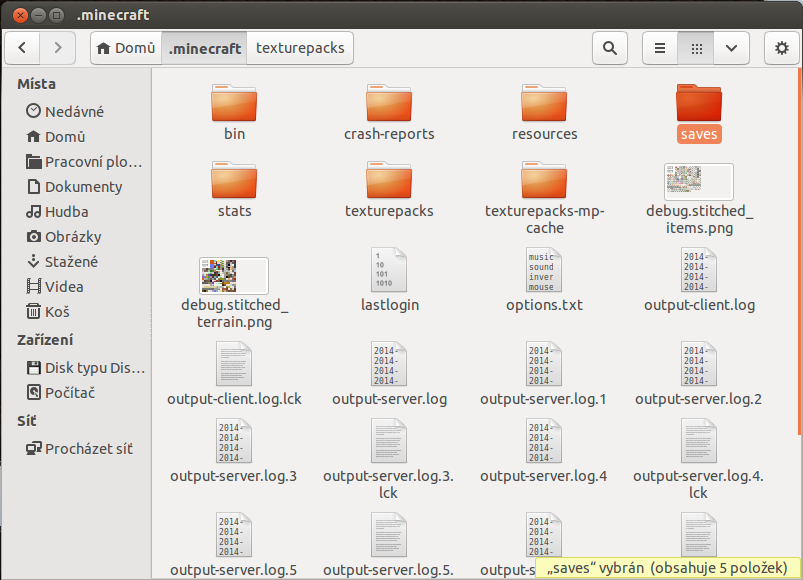Select the output-server.log.4.lck file icon
Viewport: 803px width, 580px height.
(699, 441)
